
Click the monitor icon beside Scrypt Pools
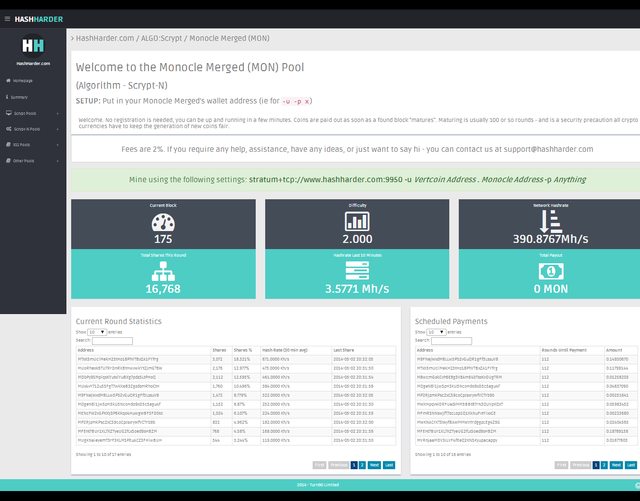9,113
